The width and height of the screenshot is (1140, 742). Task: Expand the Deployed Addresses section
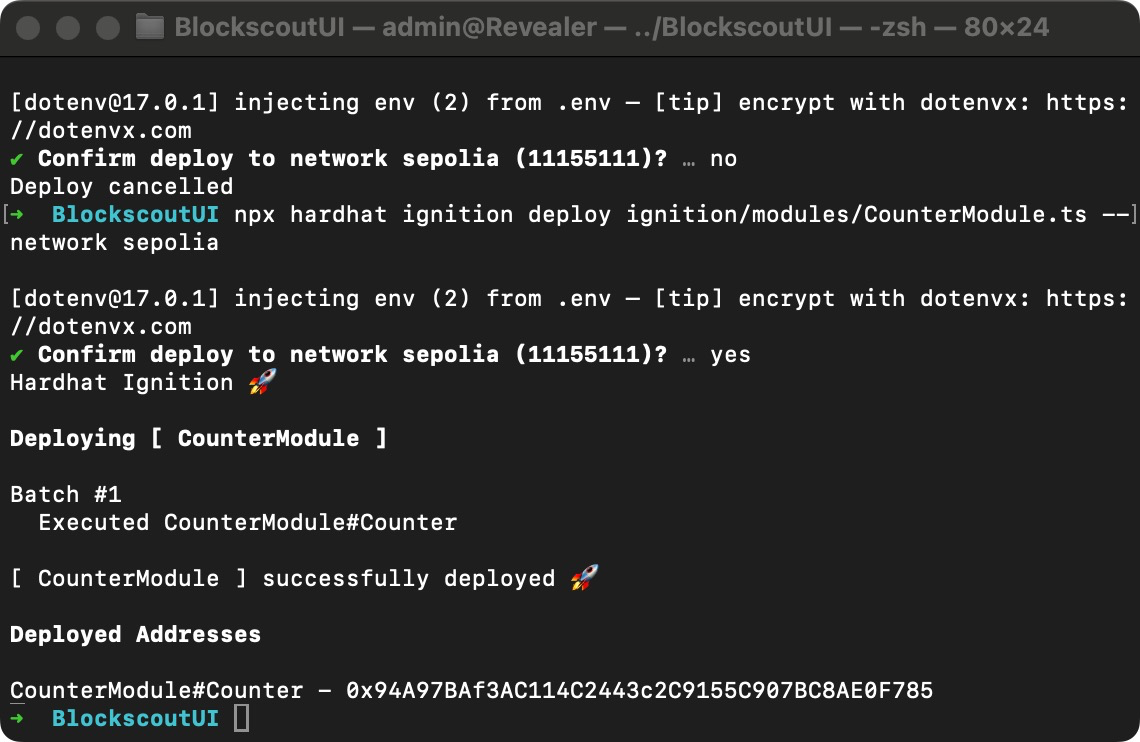click(x=134, y=634)
